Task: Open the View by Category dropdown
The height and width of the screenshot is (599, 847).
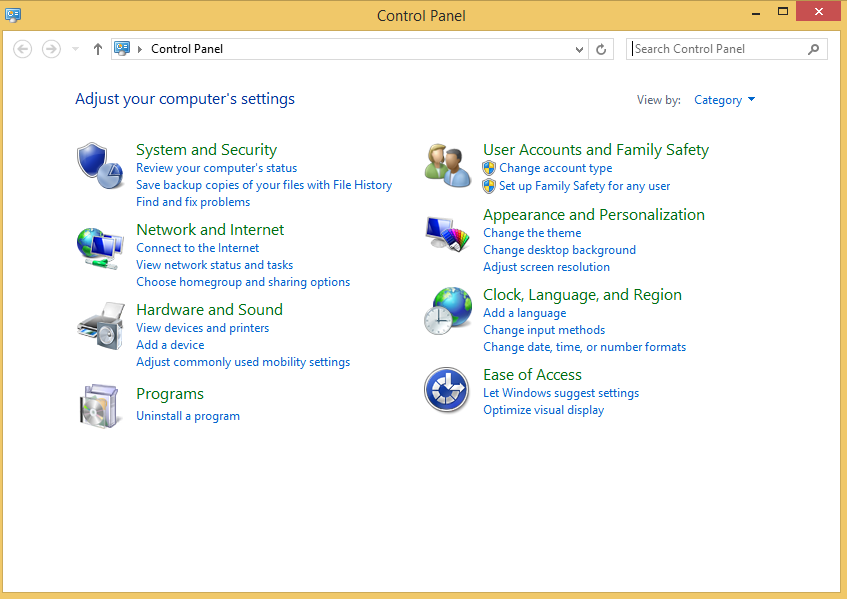Action: (724, 100)
